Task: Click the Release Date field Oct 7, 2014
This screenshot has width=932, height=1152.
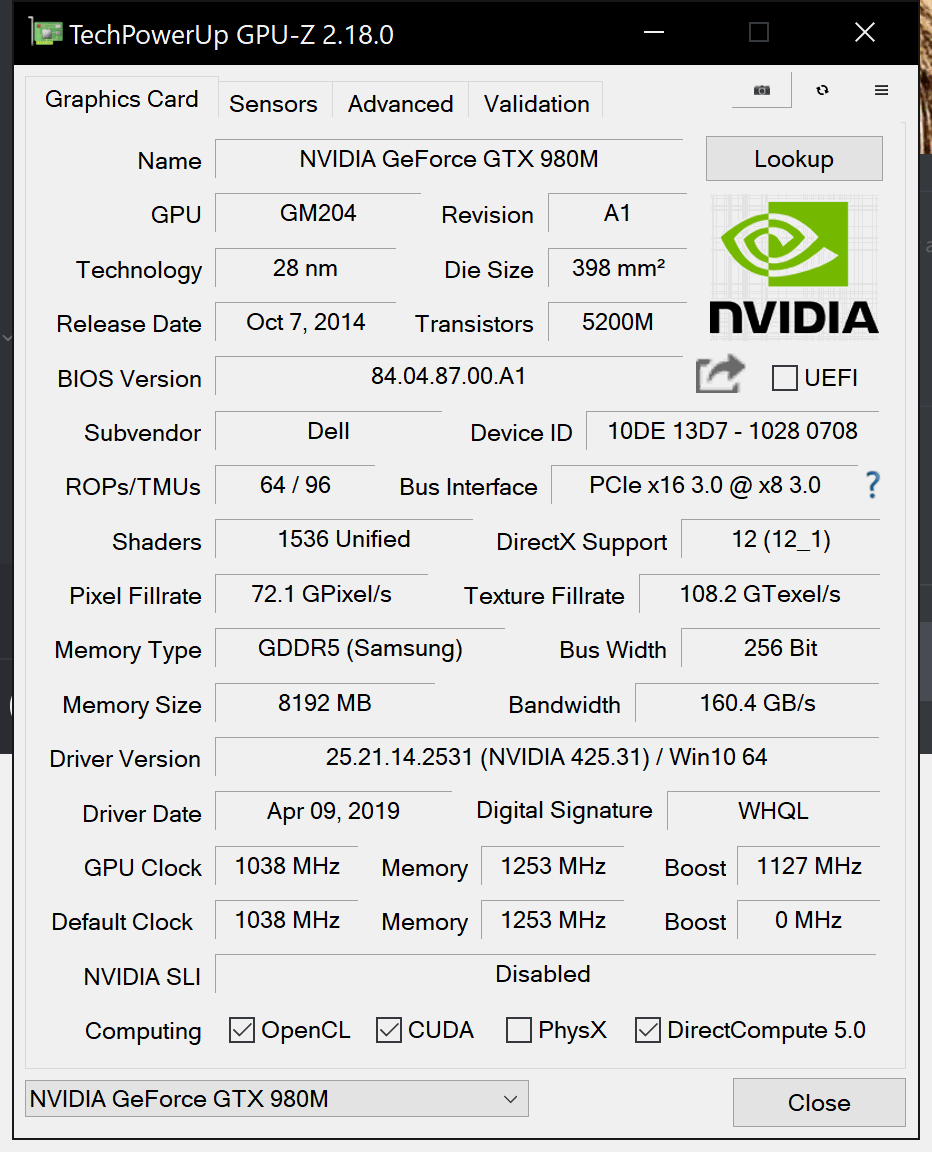Action: tap(306, 322)
